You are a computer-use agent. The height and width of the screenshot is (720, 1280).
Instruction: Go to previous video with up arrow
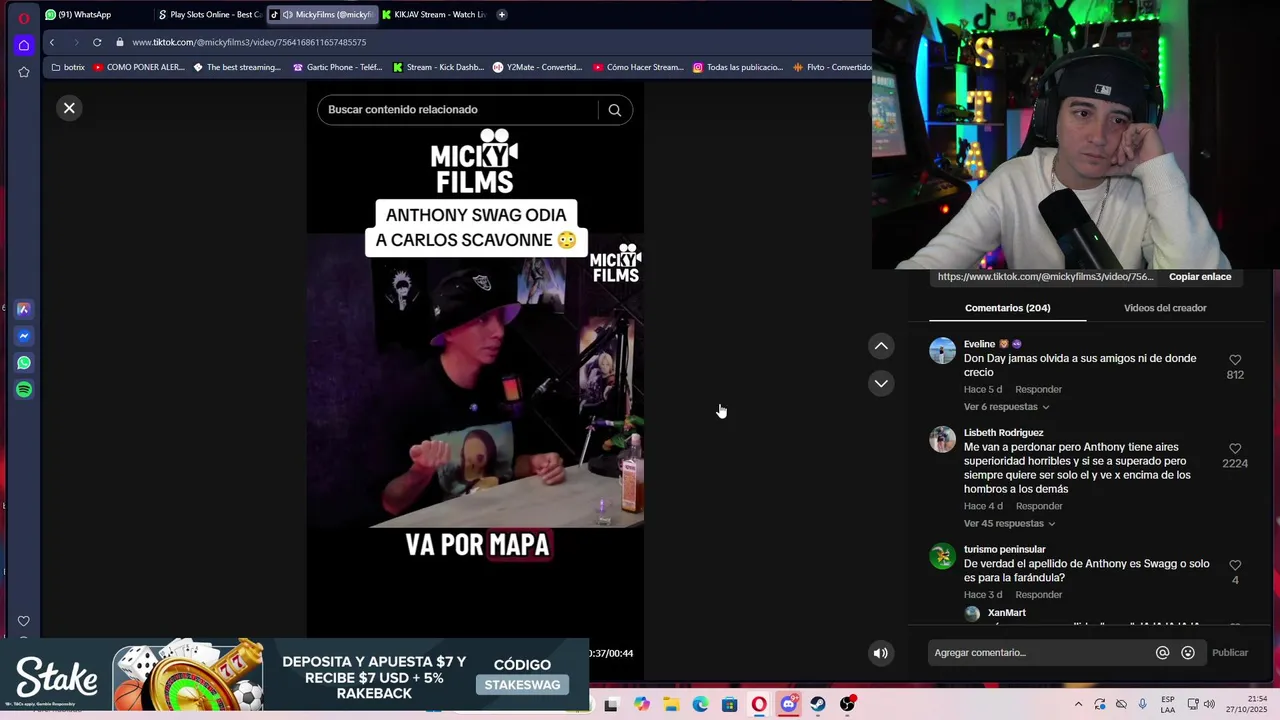pos(881,346)
